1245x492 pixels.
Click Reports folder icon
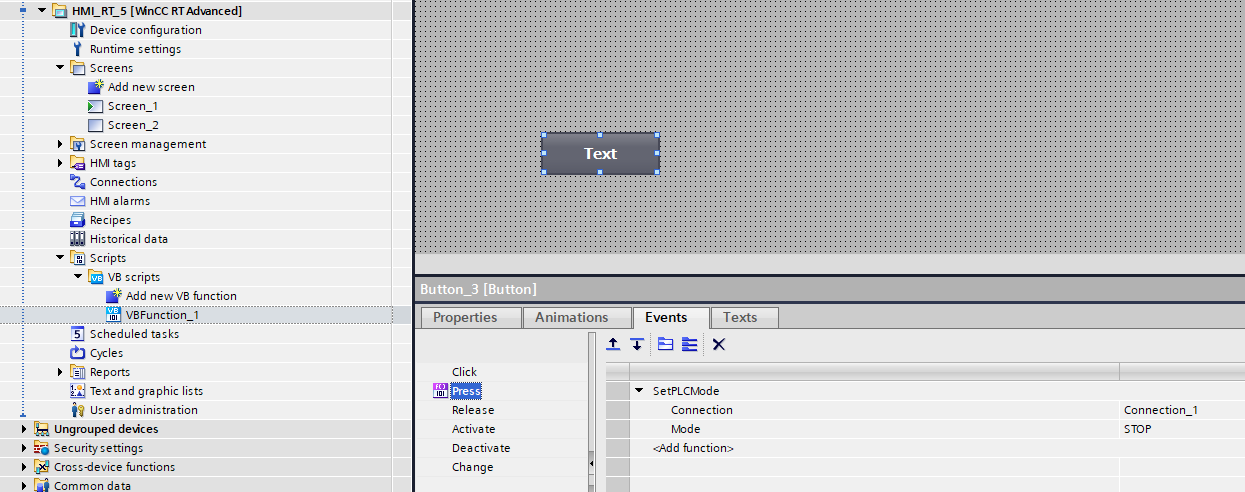click(77, 372)
